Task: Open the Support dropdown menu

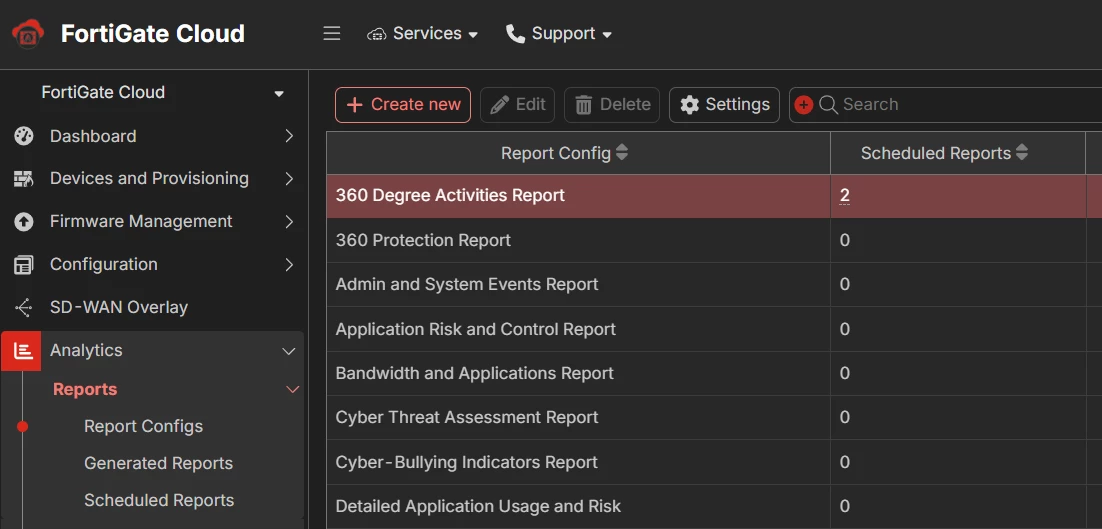Action: (559, 34)
